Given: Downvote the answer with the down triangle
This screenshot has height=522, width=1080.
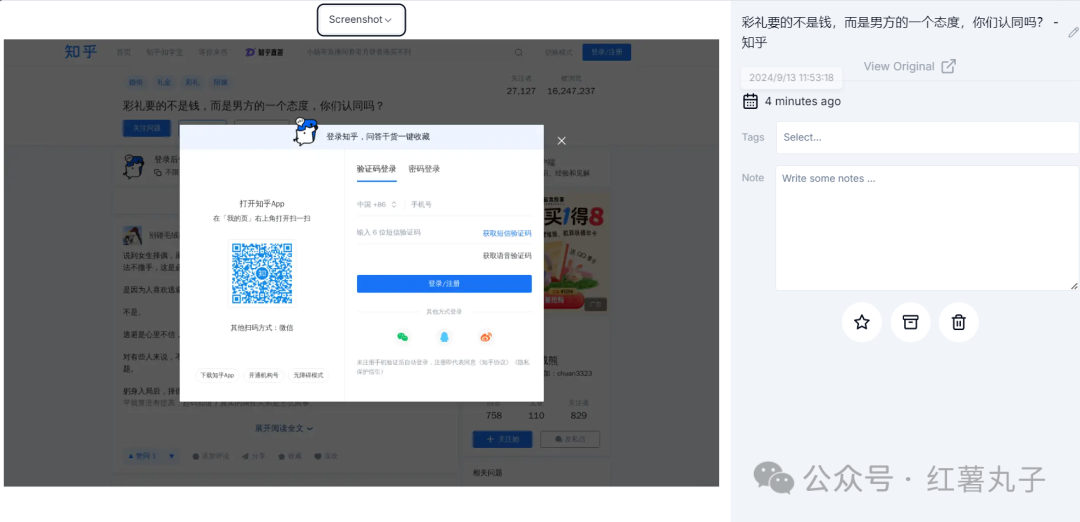Looking at the screenshot, I should [x=172, y=456].
